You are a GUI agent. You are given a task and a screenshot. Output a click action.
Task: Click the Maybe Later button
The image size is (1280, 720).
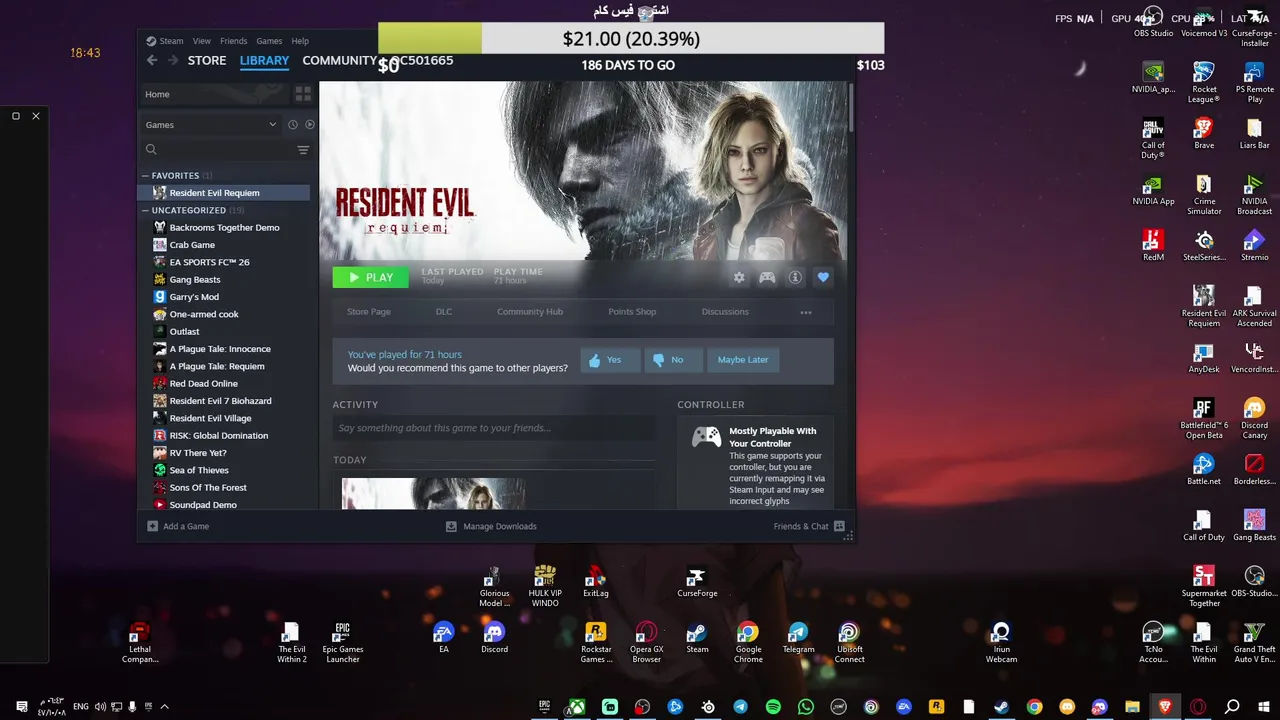click(x=743, y=360)
